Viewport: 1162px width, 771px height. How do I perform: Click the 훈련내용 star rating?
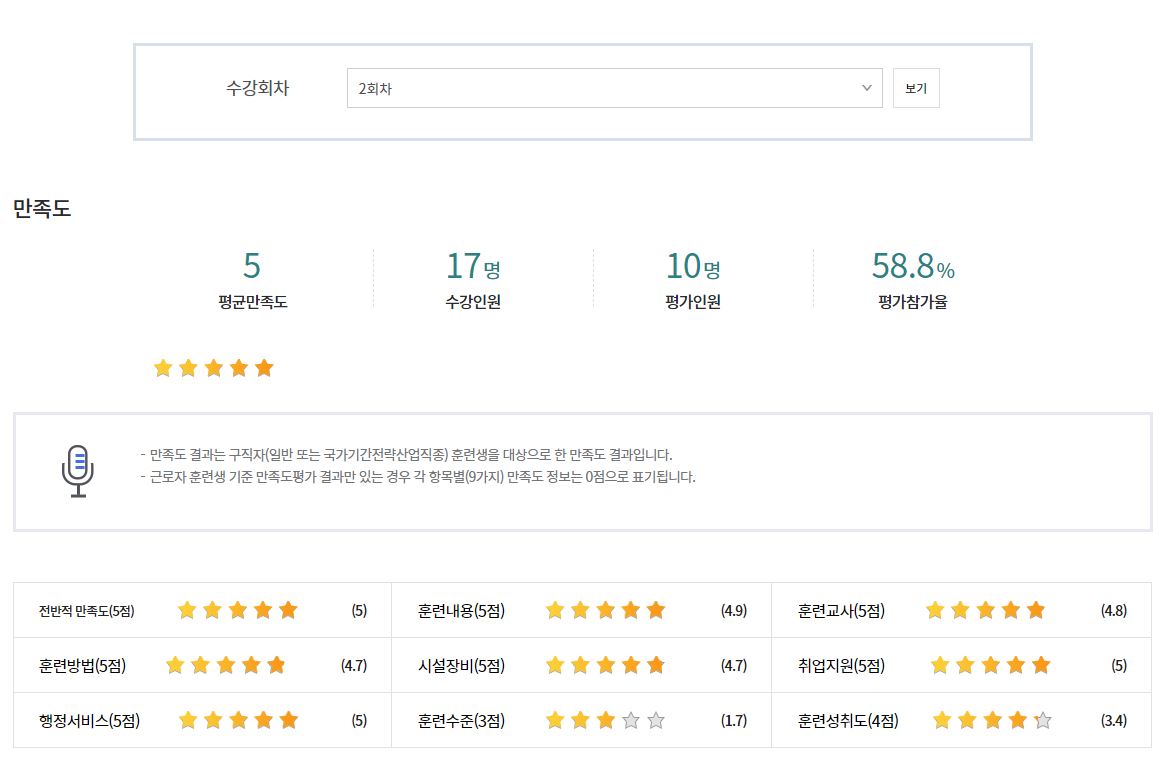coord(605,611)
